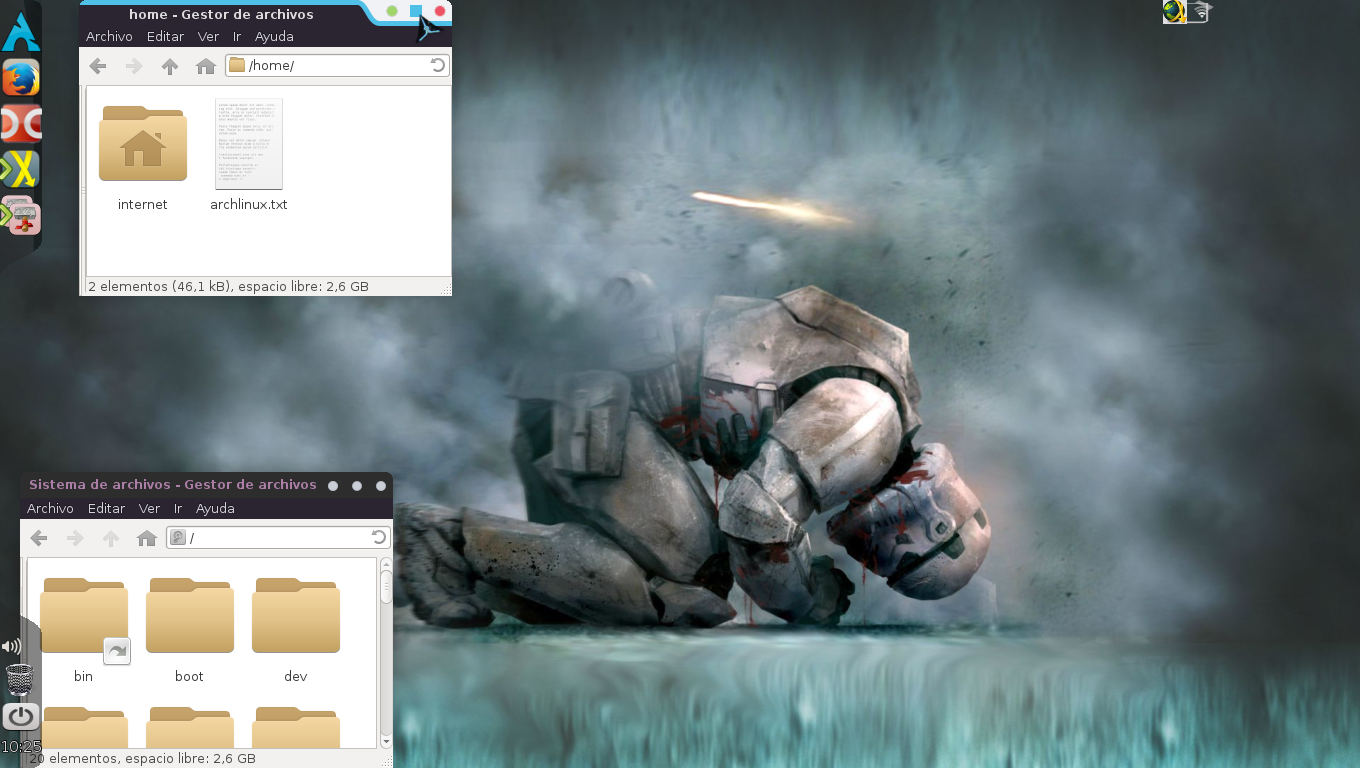Open Ver menu in Sistema de archivos window

[x=149, y=508]
